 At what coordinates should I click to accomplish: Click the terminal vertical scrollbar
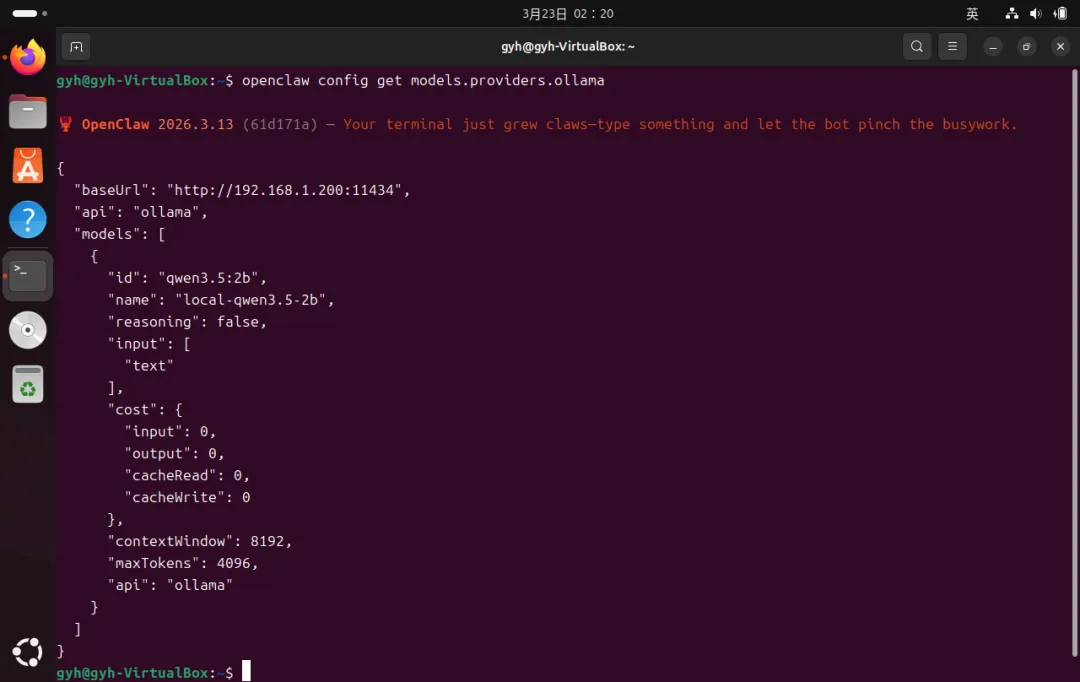(1074, 362)
